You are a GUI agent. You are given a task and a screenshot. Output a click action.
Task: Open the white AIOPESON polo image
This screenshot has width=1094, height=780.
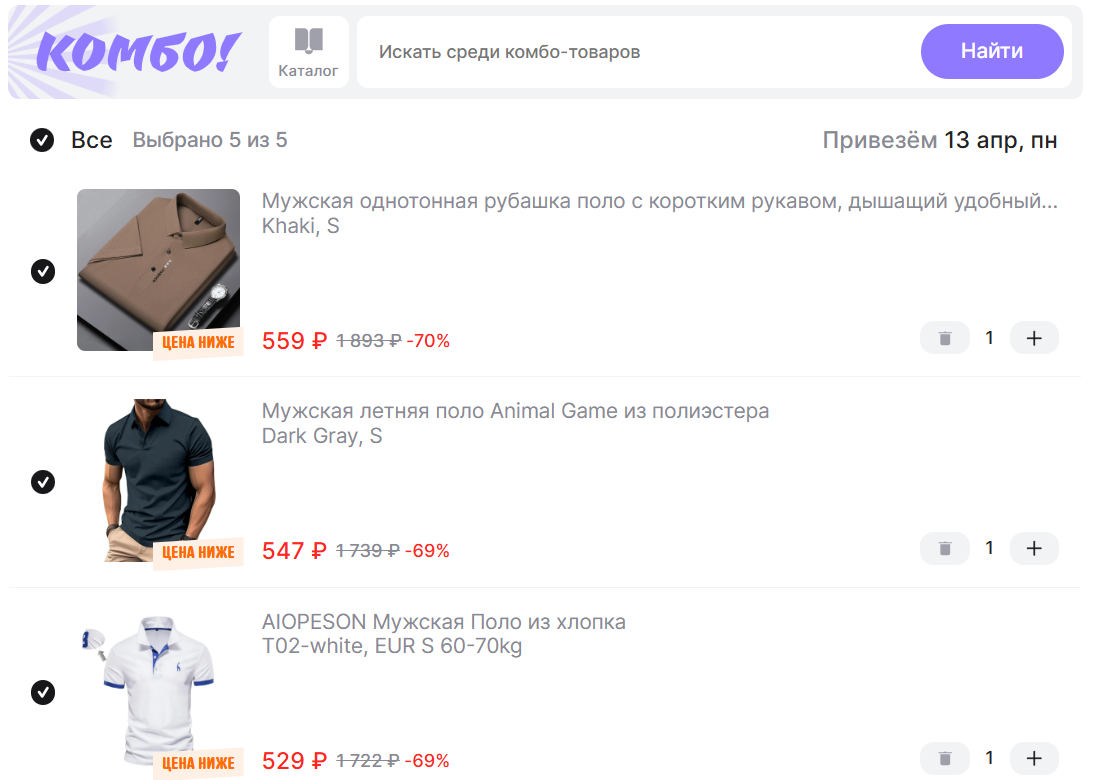pyautogui.click(x=158, y=691)
